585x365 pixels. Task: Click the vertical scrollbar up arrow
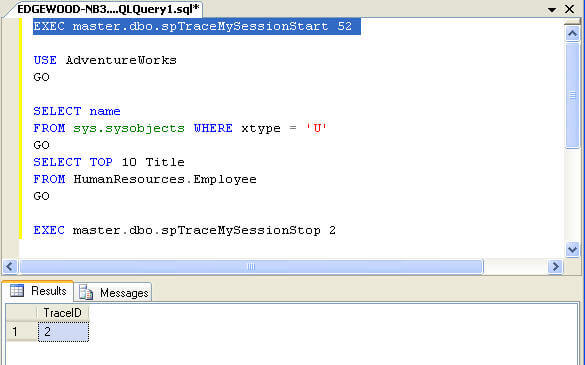[572, 34]
